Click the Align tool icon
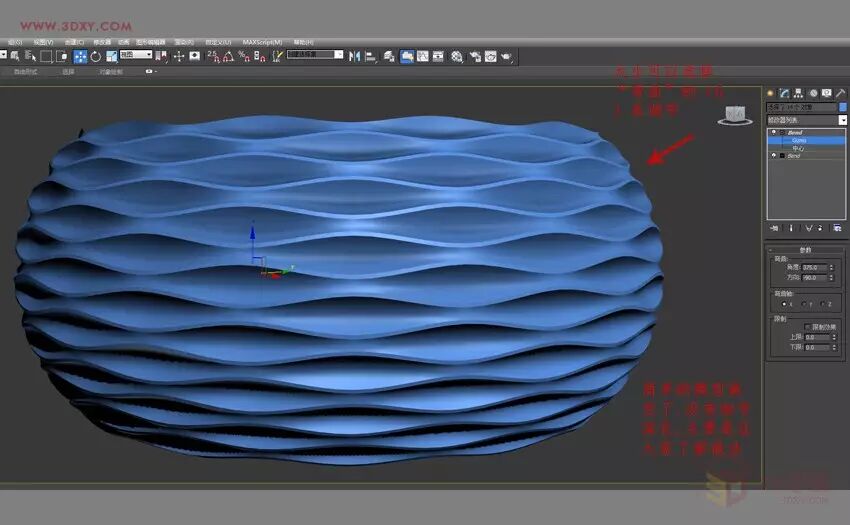 (371, 56)
